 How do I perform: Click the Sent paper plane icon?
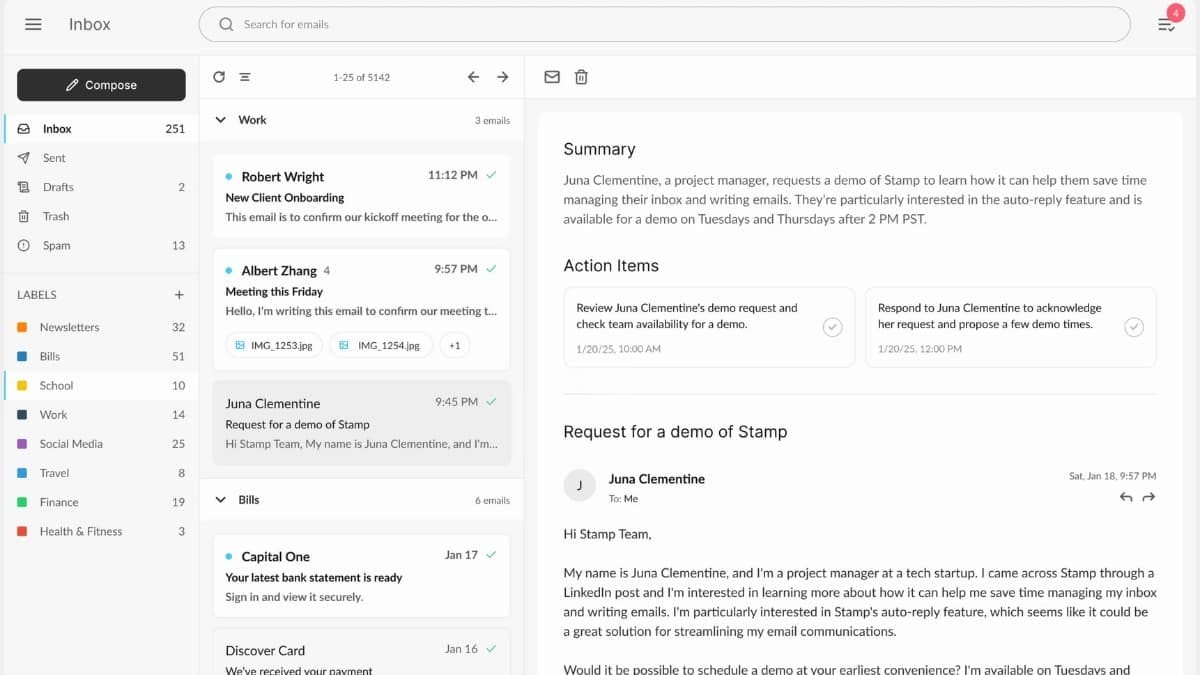click(24, 158)
